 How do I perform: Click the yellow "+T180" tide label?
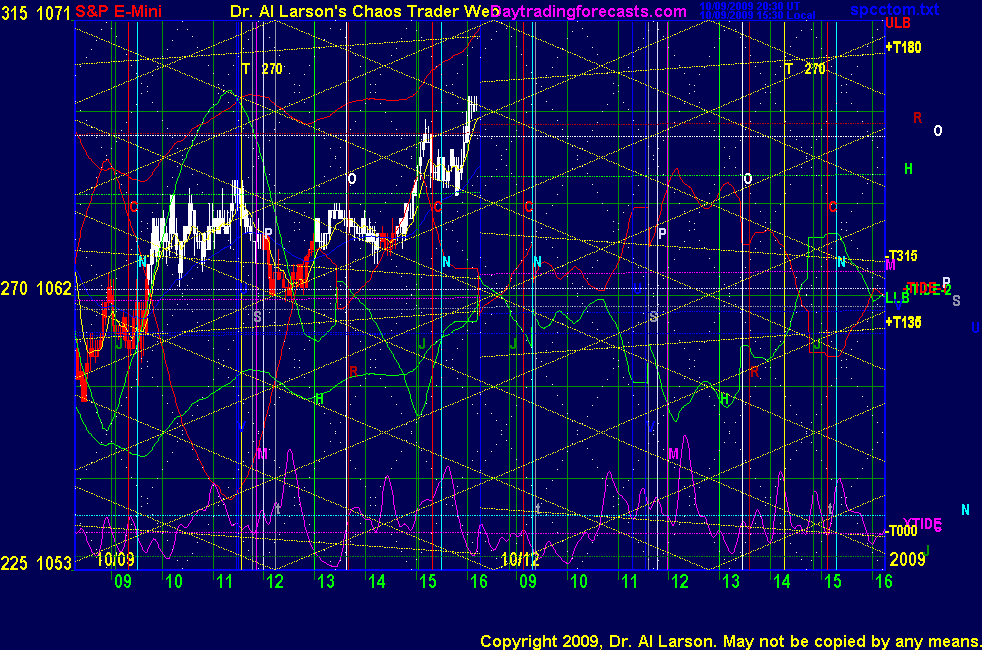[x=903, y=47]
